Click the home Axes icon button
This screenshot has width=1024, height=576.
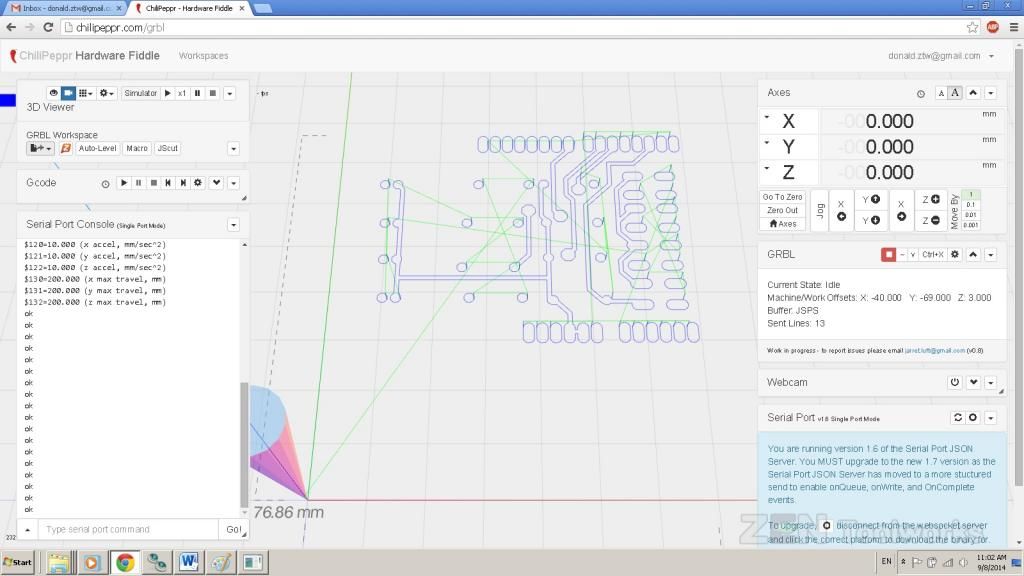tap(782, 224)
